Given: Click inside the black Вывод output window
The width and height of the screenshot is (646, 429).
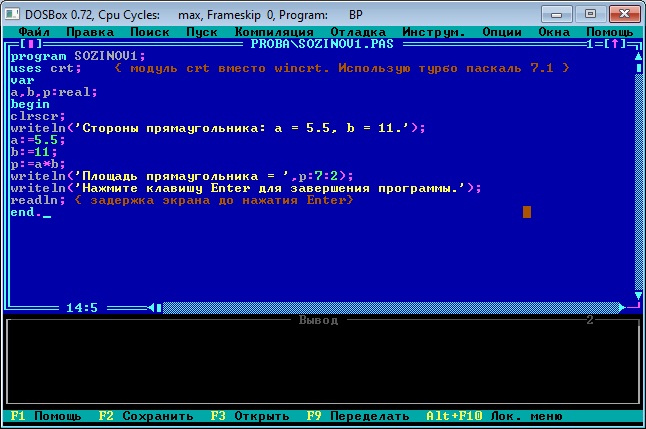Looking at the screenshot, I should pos(323,363).
